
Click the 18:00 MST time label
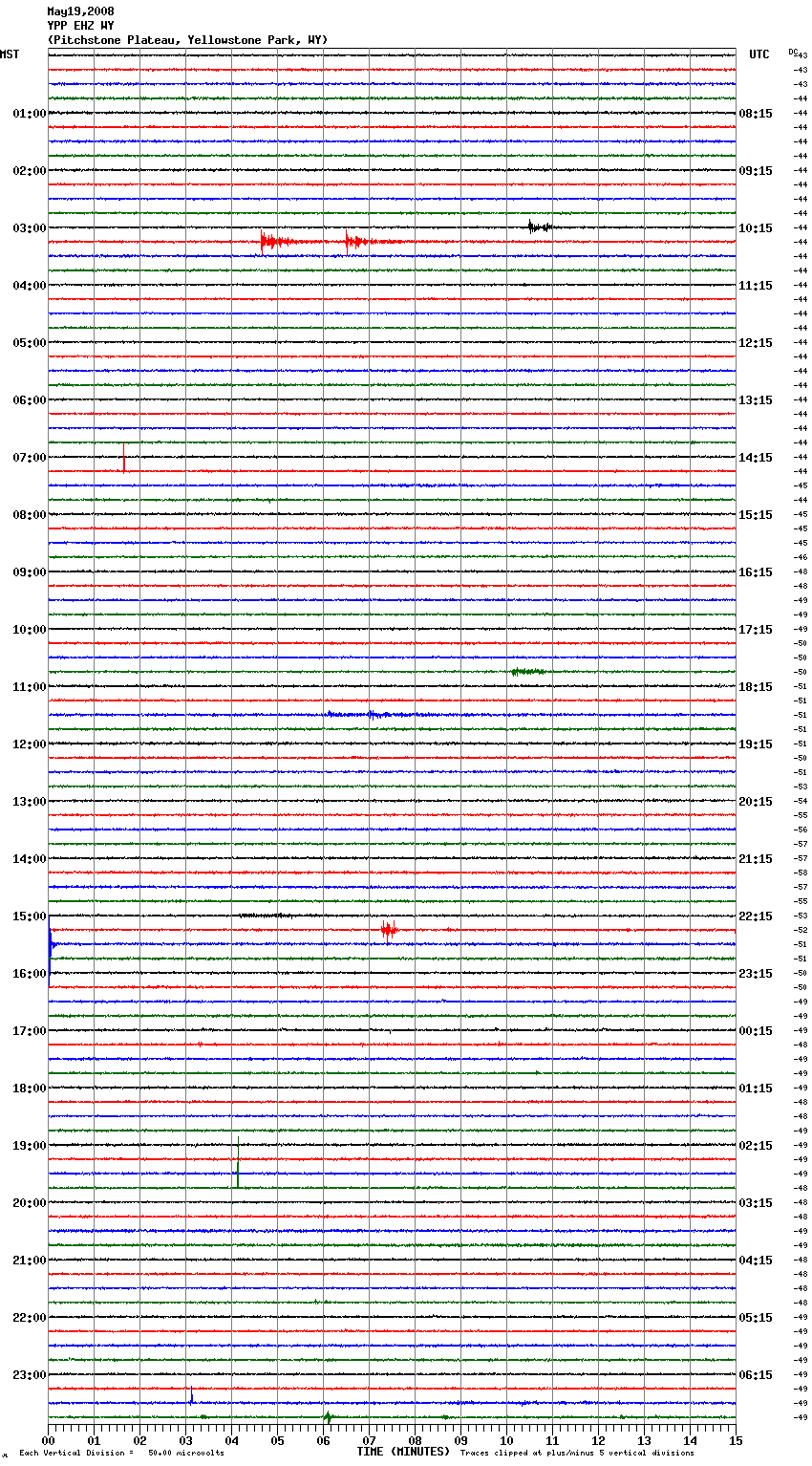point(30,1089)
